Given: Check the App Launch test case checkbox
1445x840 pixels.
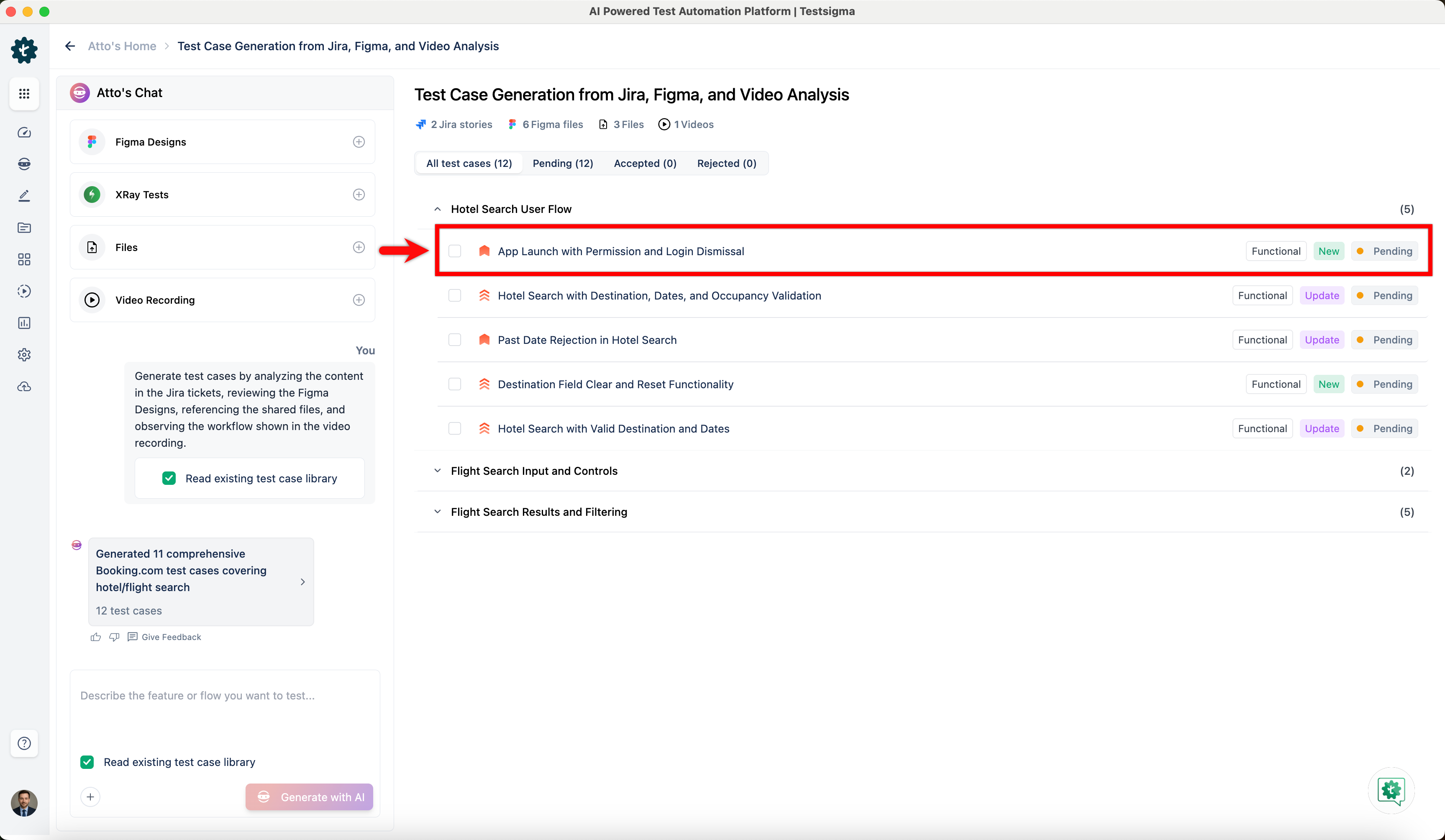Looking at the screenshot, I should 455,251.
